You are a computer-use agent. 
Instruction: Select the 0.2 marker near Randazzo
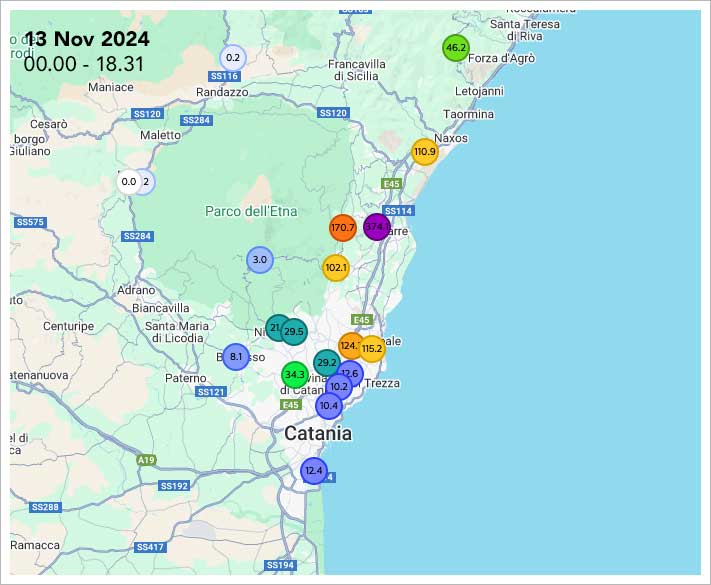(233, 57)
